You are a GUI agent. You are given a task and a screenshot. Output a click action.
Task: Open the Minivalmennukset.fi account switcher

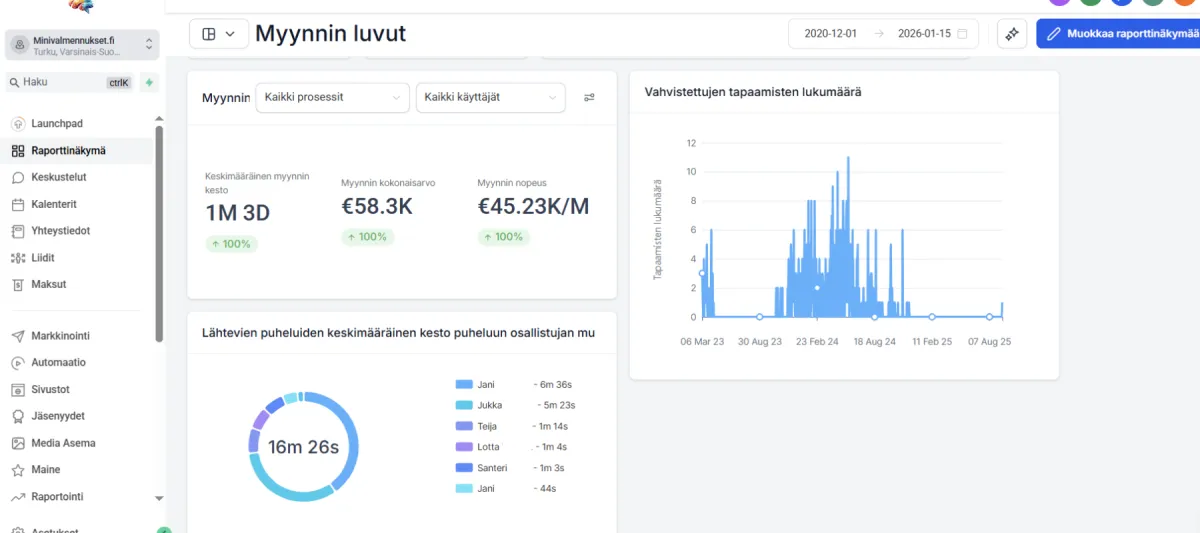(x=82, y=44)
